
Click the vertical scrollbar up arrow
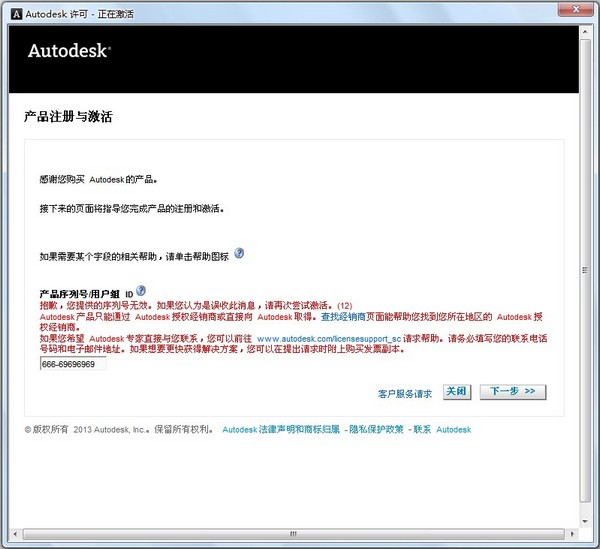(585, 32)
